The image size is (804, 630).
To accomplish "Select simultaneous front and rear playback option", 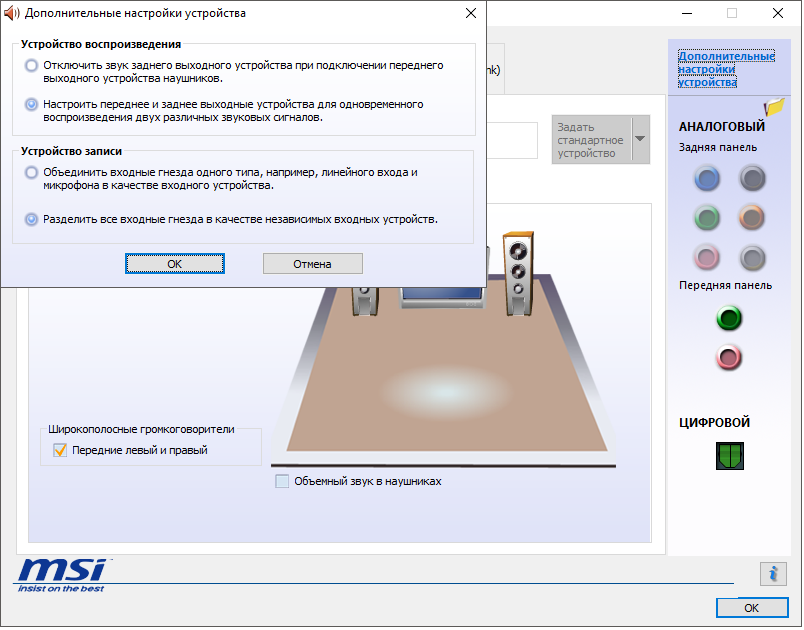I will coord(31,105).
